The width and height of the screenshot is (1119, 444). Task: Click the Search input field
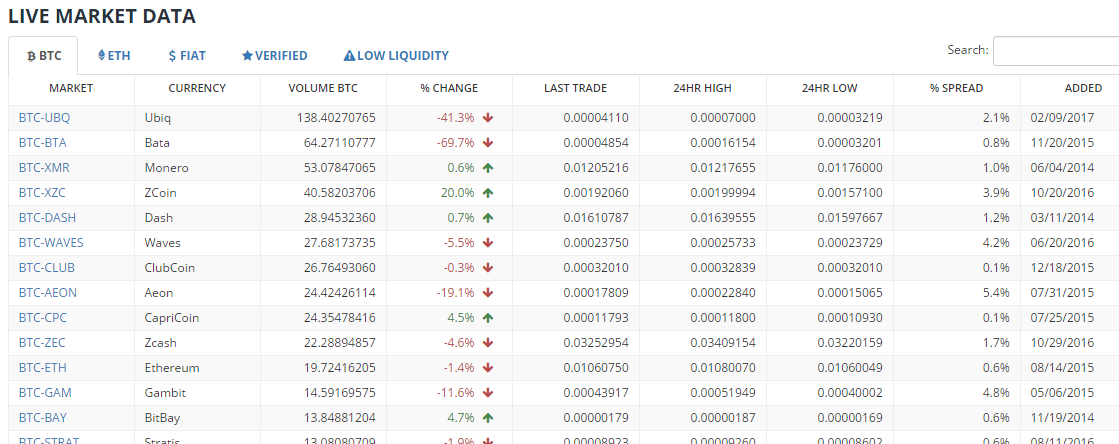coord(1055,51)
